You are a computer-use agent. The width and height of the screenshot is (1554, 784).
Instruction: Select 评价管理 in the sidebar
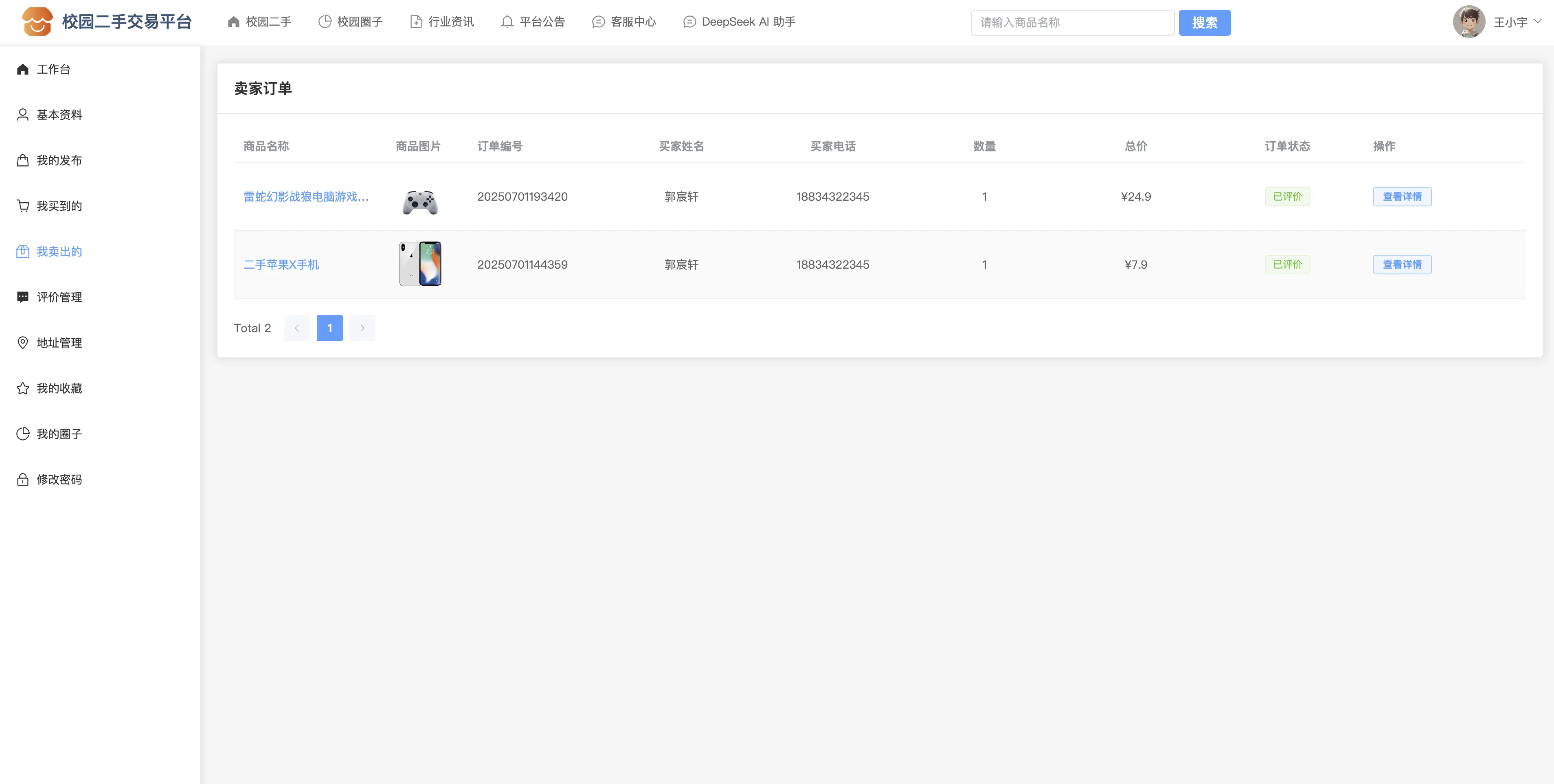tap(59, 297)
